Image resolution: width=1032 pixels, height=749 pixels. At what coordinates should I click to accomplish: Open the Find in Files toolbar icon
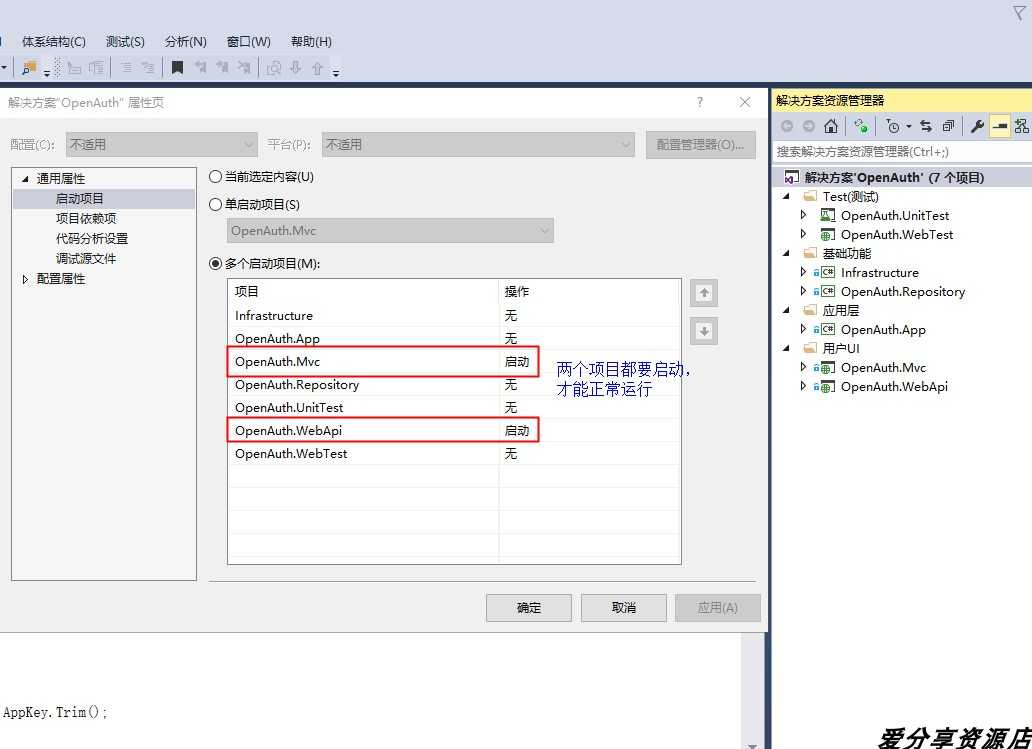28,67
